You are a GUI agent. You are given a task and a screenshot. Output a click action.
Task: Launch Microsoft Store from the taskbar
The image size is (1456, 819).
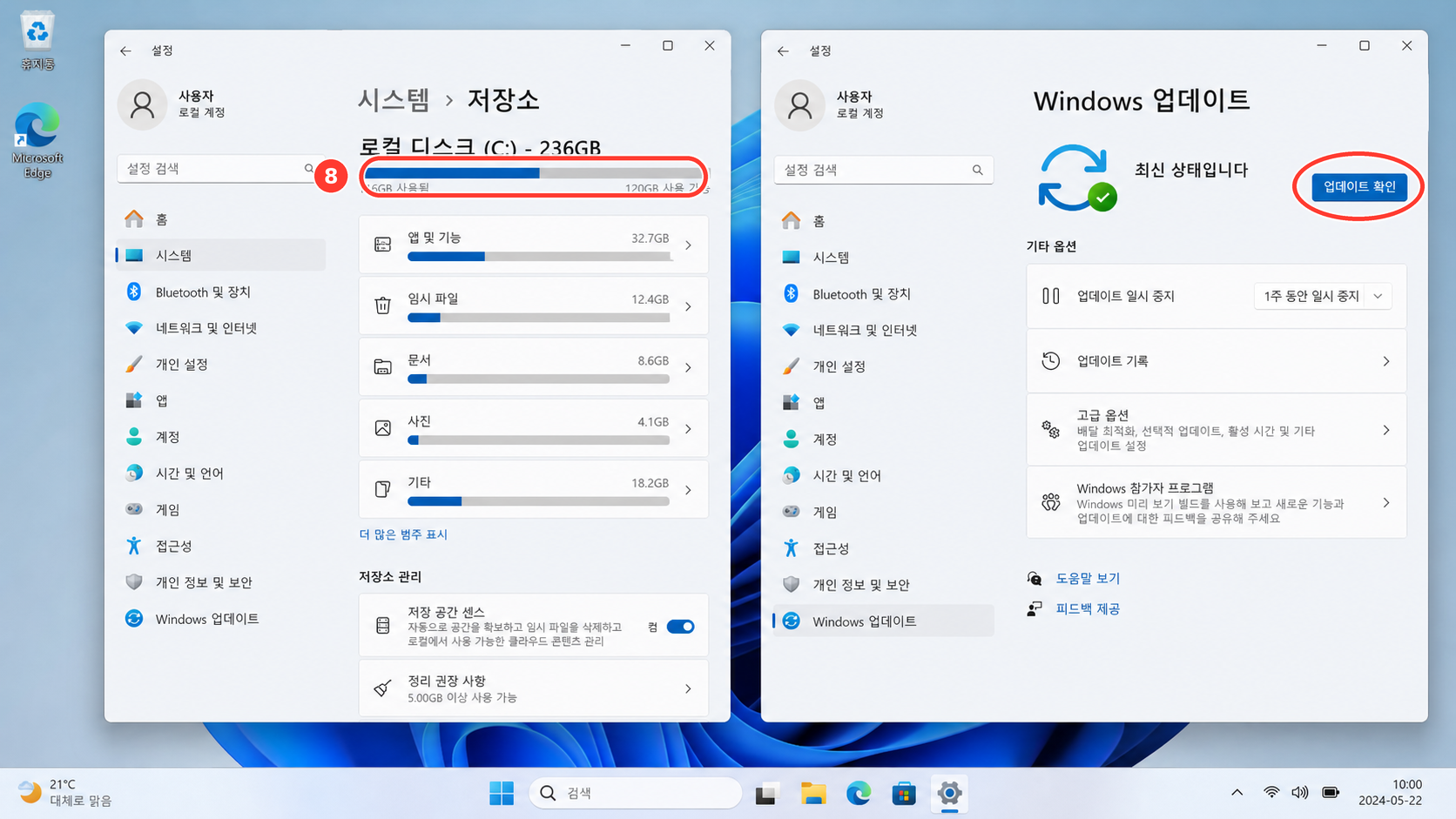click(x=904, y=793)
